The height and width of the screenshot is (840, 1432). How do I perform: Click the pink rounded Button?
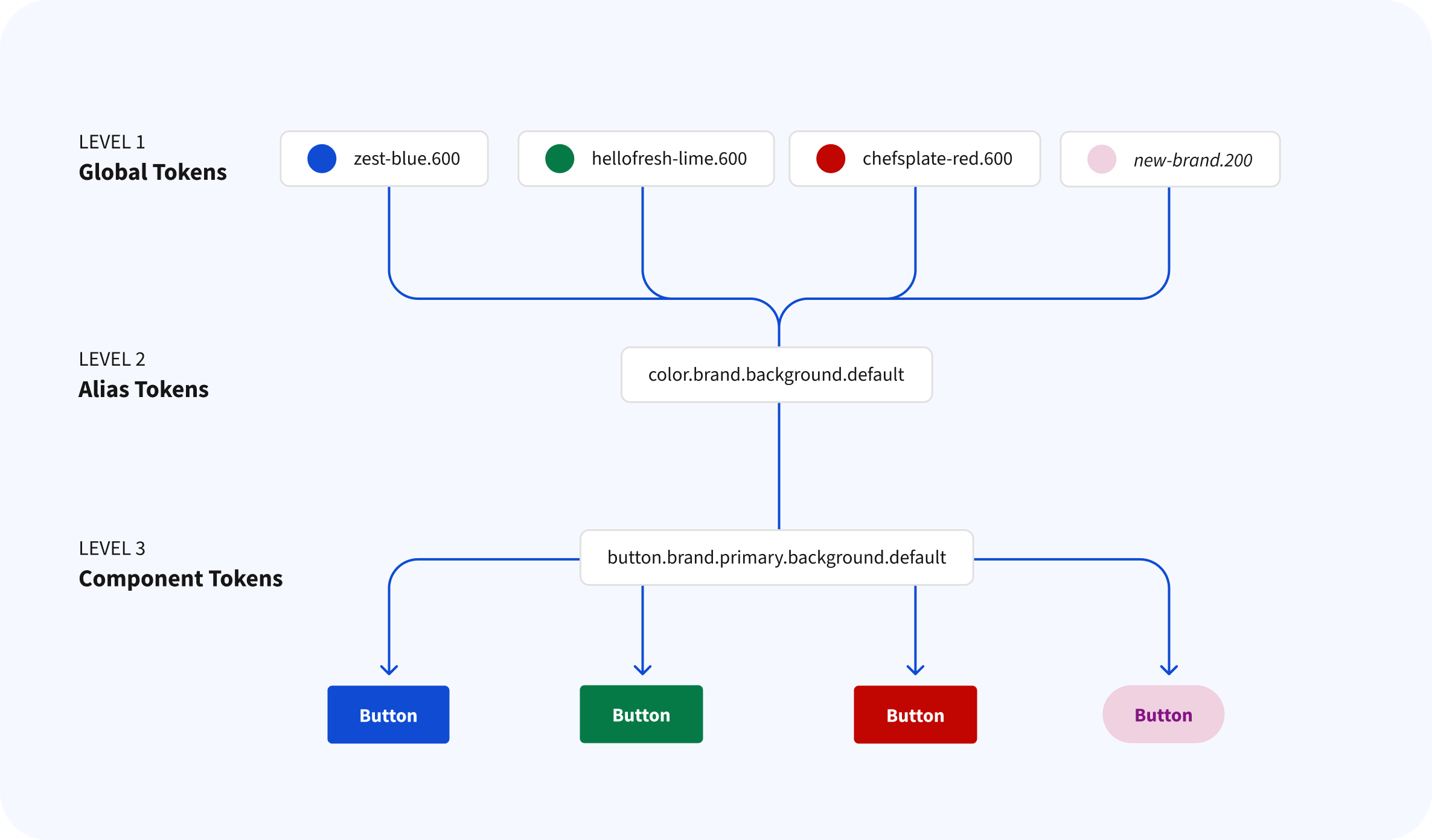click(1163, 714)
